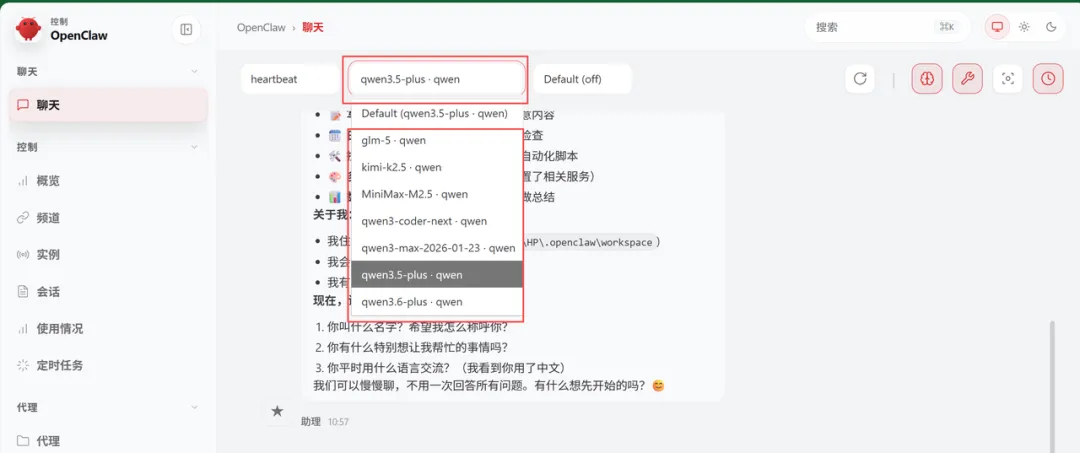Select highlighted qwen3.5-plus · qwen option
Screen dimensions: 1080x453
[437, 275]
